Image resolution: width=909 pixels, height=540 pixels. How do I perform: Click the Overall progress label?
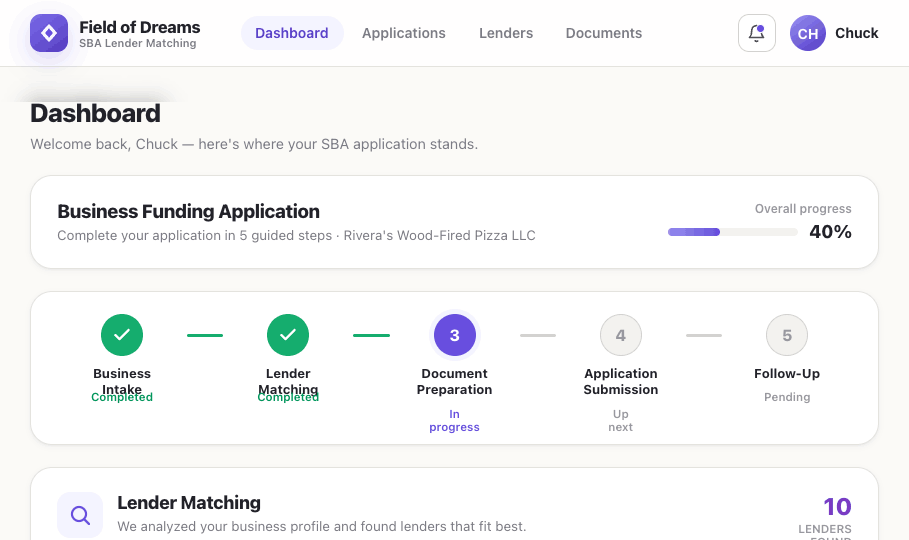[x=803, y=209]
